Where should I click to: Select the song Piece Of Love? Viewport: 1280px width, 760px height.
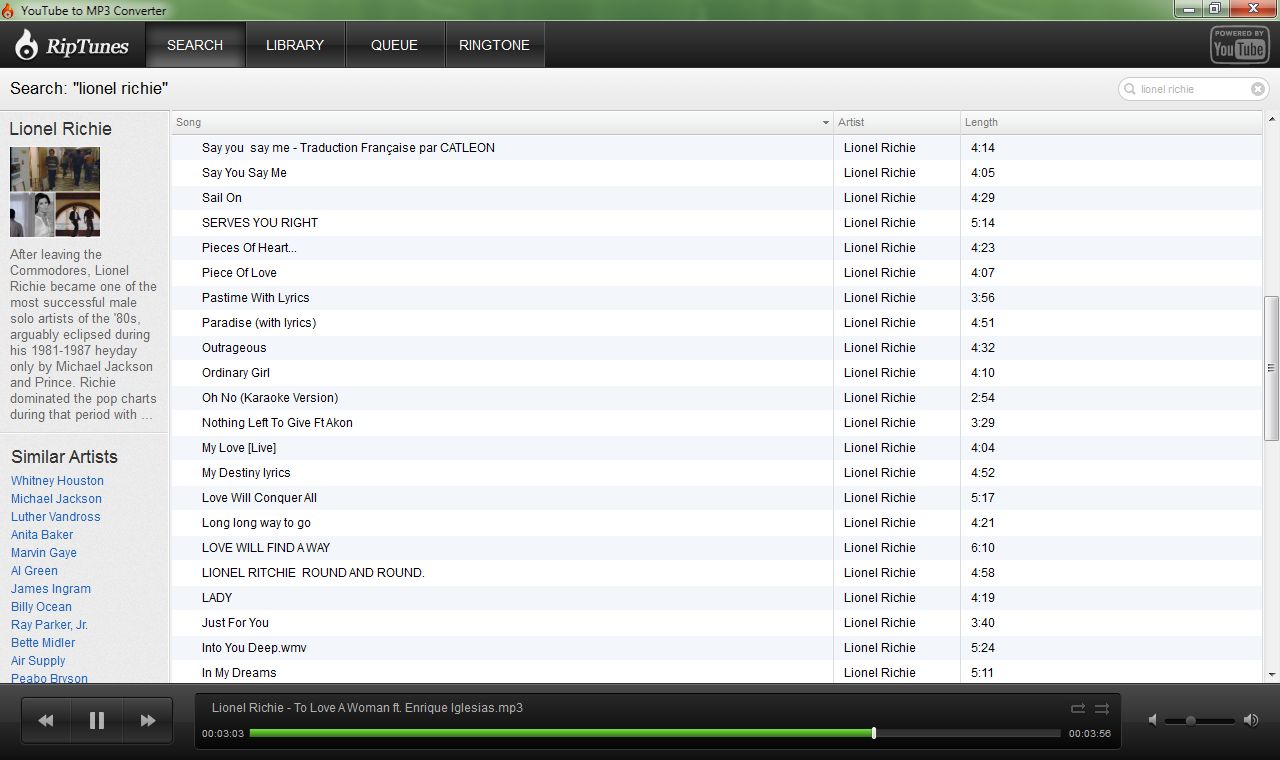click(239, 273)
